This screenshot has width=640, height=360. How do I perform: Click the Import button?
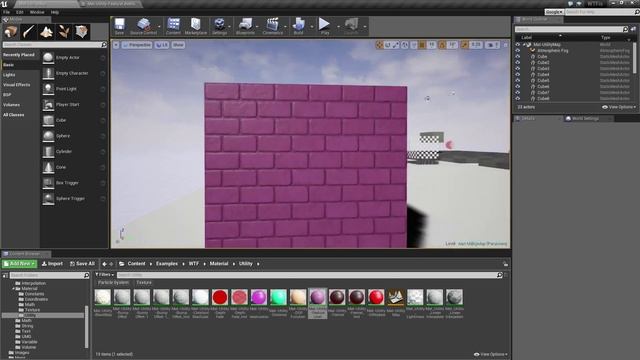(52, 264)
